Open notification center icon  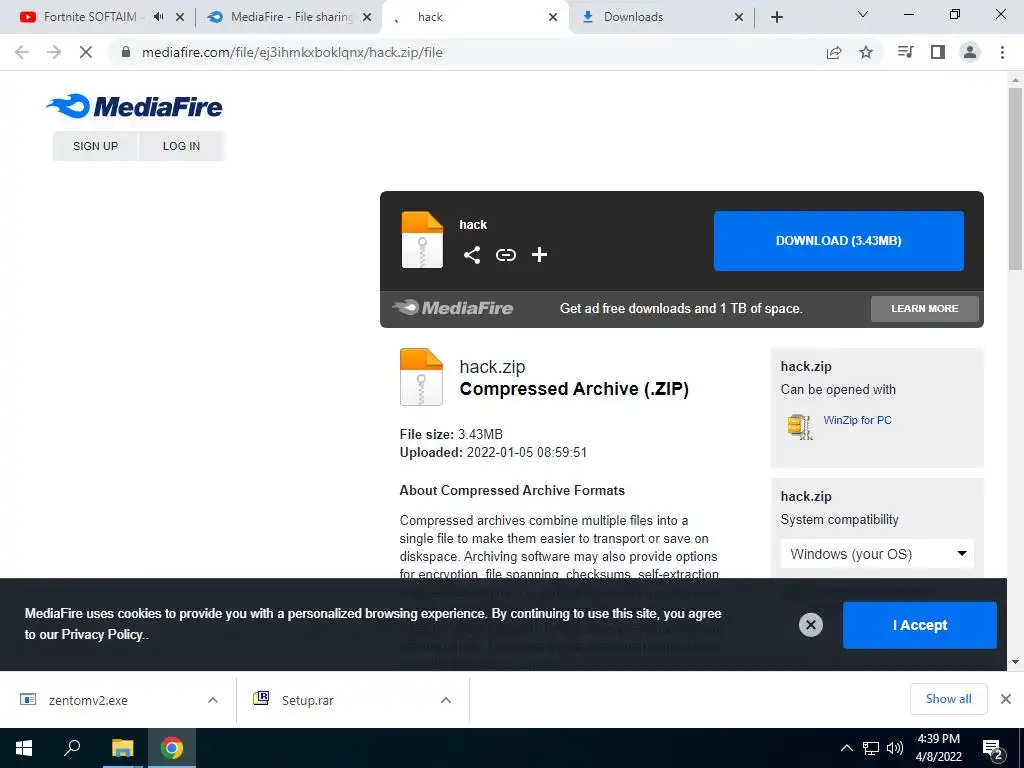tap(993, 749)
